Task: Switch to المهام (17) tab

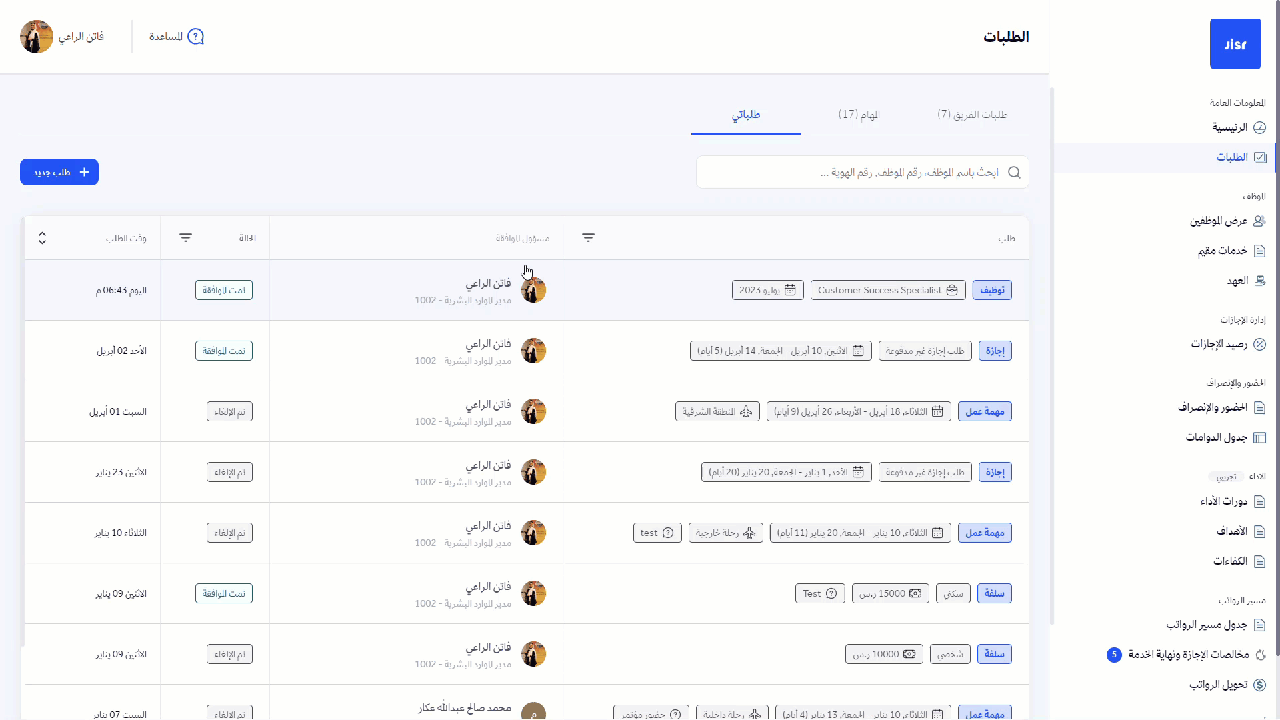Action: (x=858, y=115)
